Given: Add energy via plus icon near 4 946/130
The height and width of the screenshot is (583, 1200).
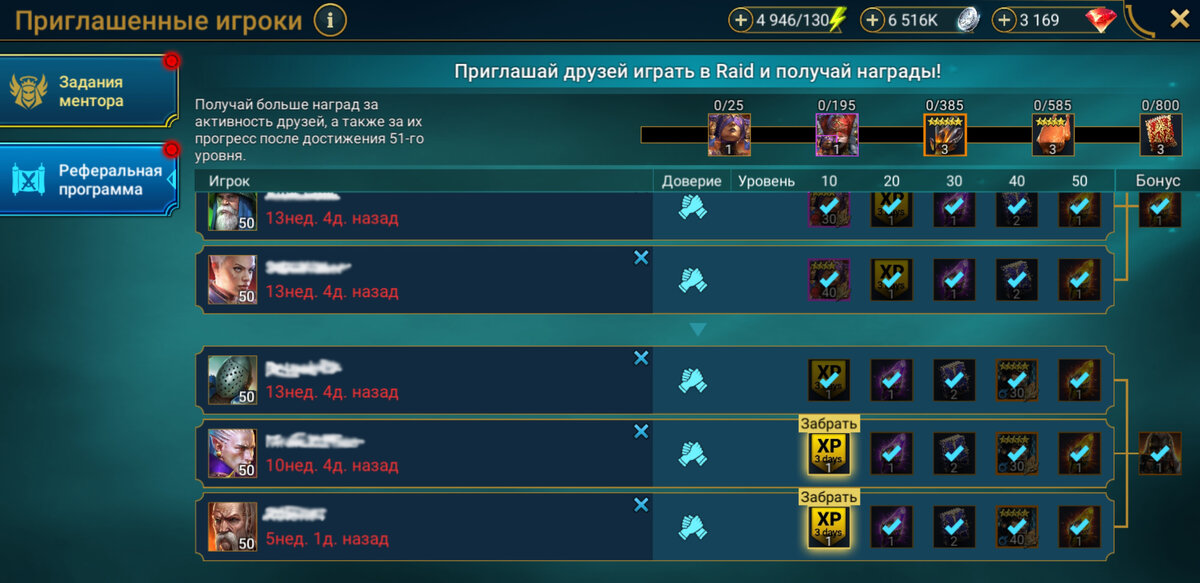Looking at the screenshot, I should (x=740, y=20).
